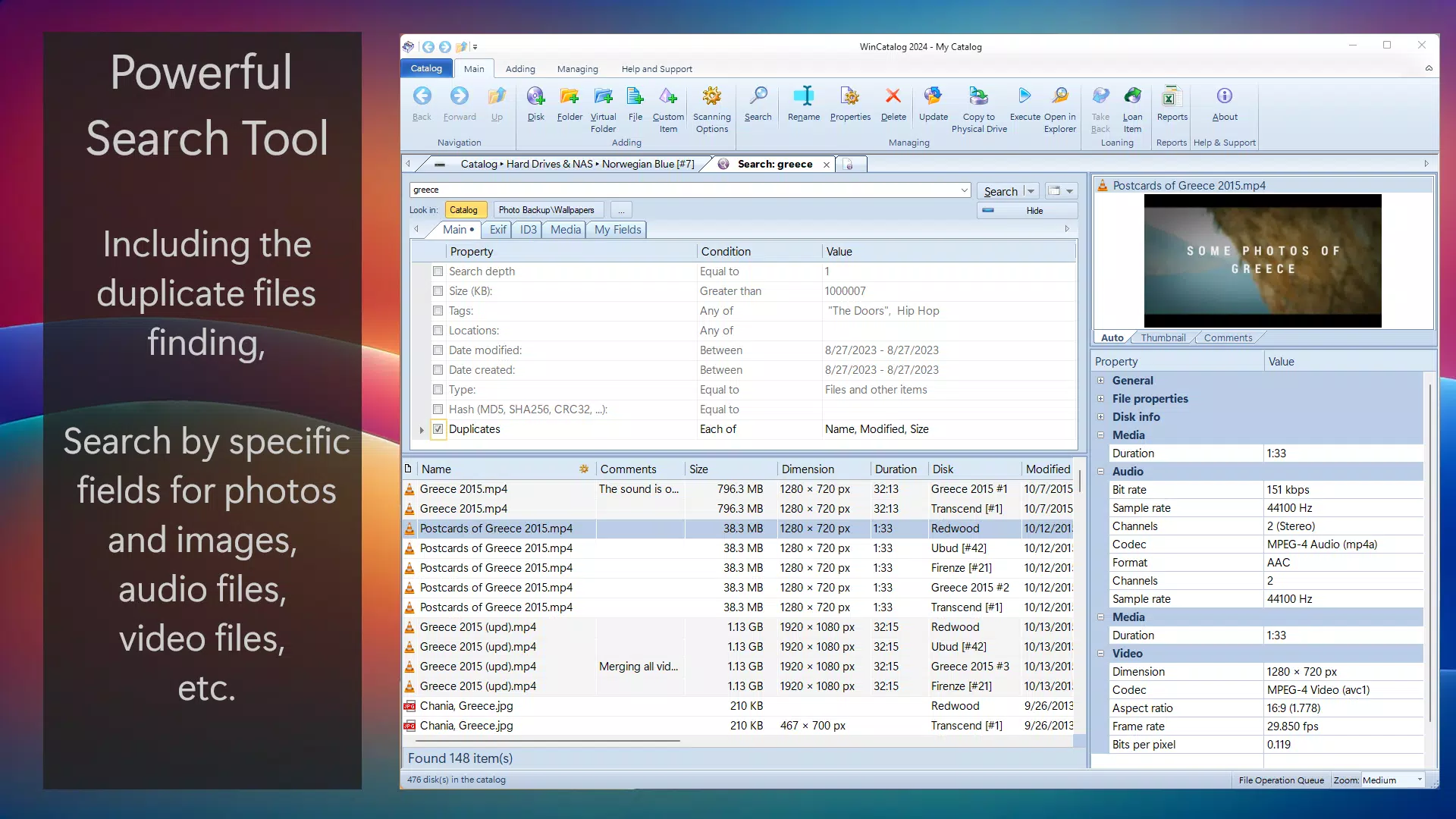Enable the Date created condition checkbox
1456x819 pixels.
(438, 369)
